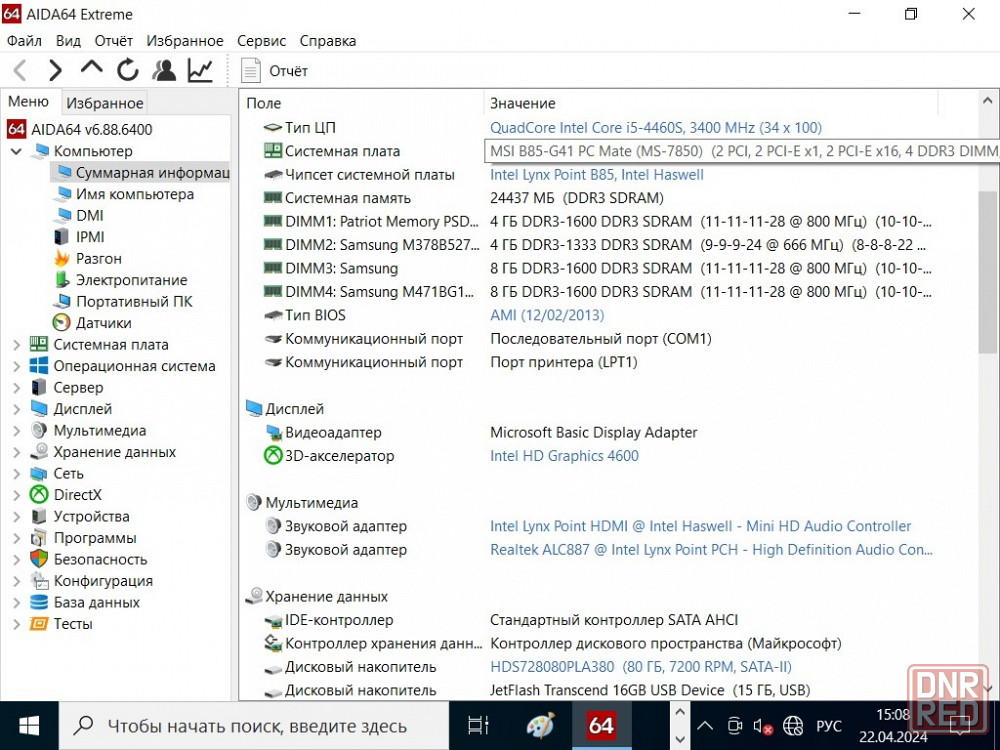Image resolution: width=1000 pixels, height=750 pixels.
Task: Click the Отчёт report button
Action: tap(274, 71)
